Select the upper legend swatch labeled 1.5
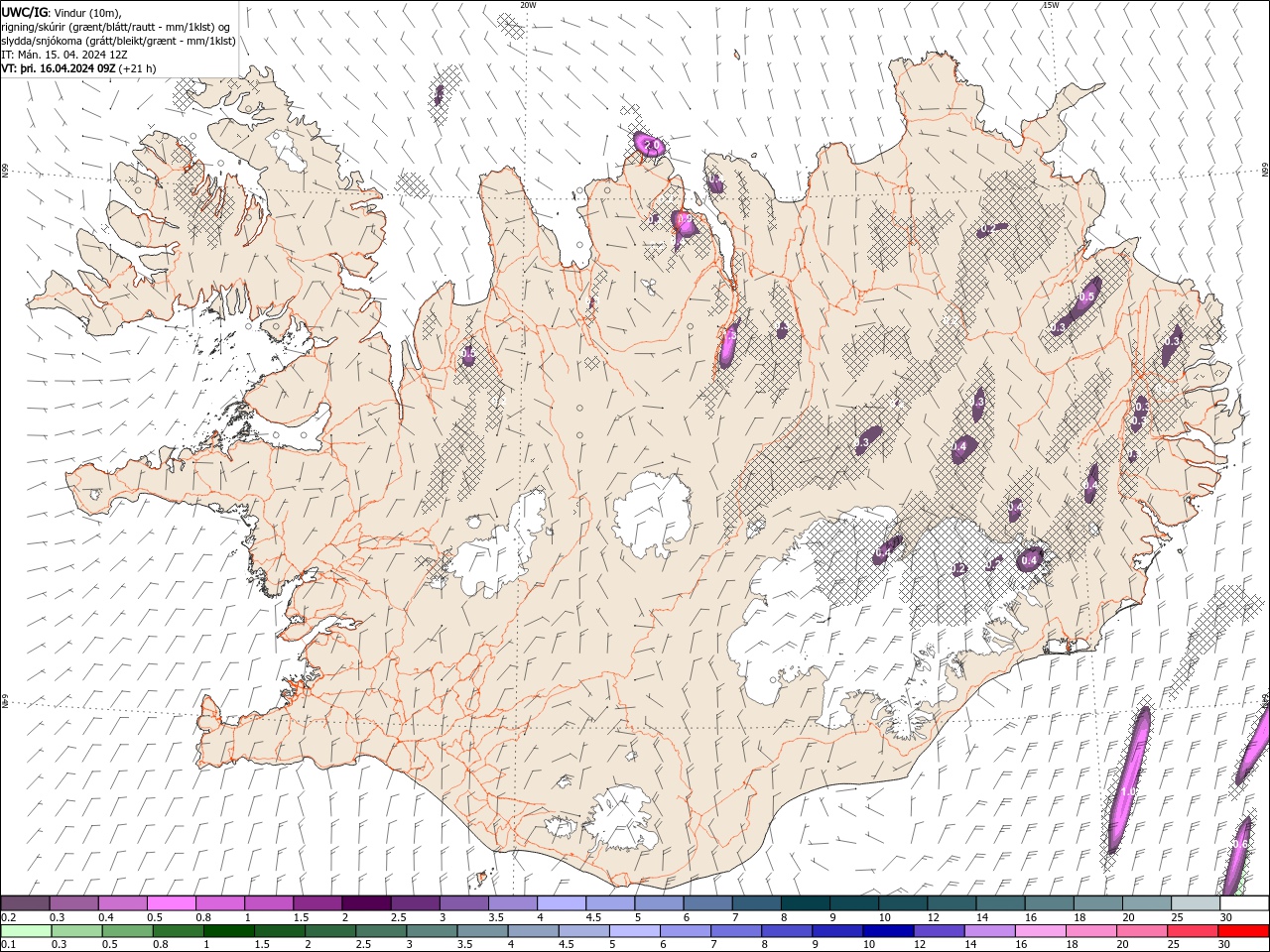The width and height of the screenshot is (1270, 952). pyautogui.click(x=317, y=903)
